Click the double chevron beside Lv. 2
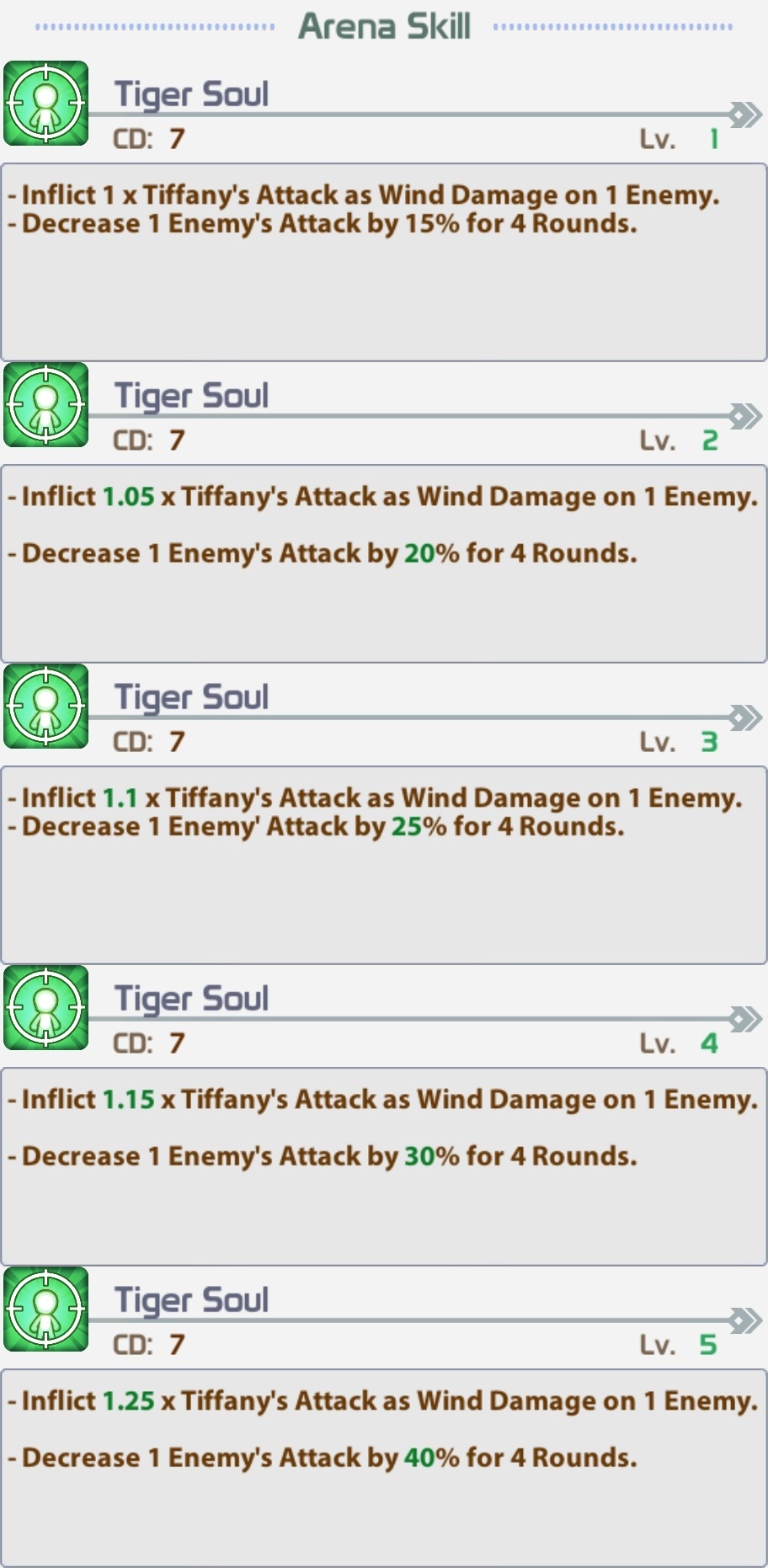This screenshot has width=768, height=1568. point(745,416)
